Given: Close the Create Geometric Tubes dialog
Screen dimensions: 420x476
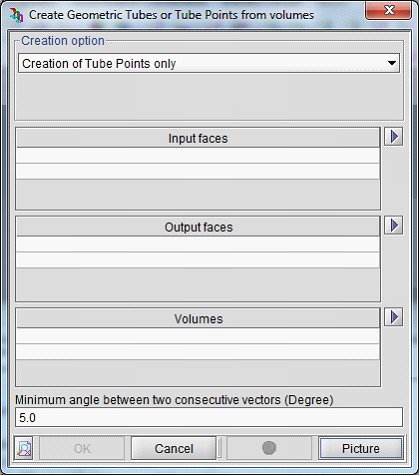Looking at the screenshot, I should click(x=389, y=10).
